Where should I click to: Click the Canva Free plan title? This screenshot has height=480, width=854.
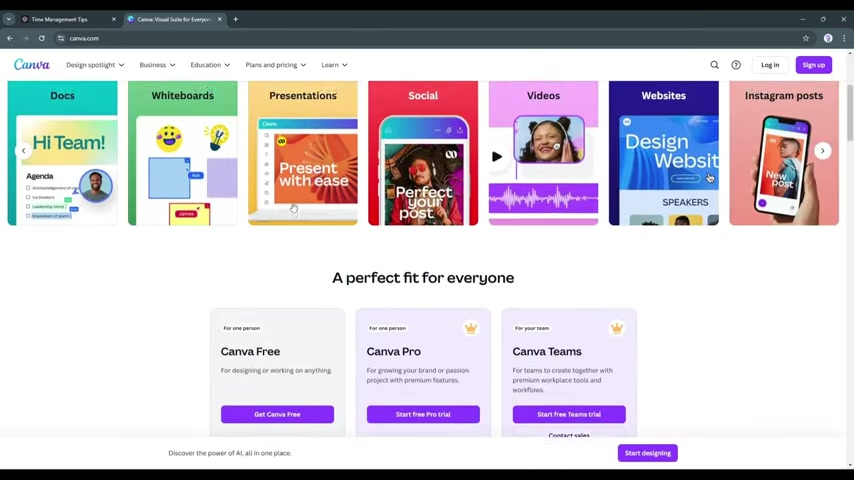click(x=250, y=351)
